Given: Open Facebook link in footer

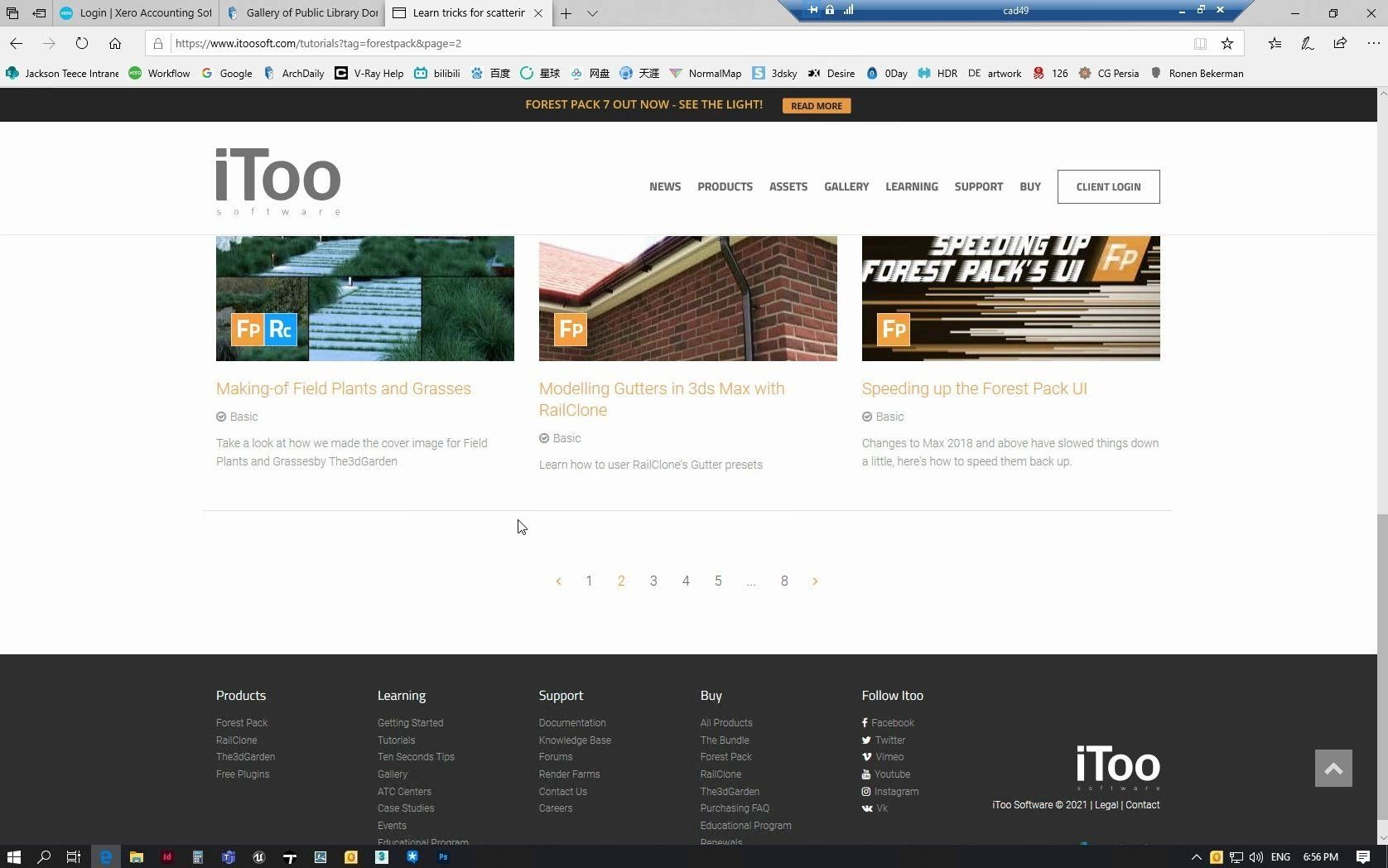Looking at the screenshot, I should 888,723.
